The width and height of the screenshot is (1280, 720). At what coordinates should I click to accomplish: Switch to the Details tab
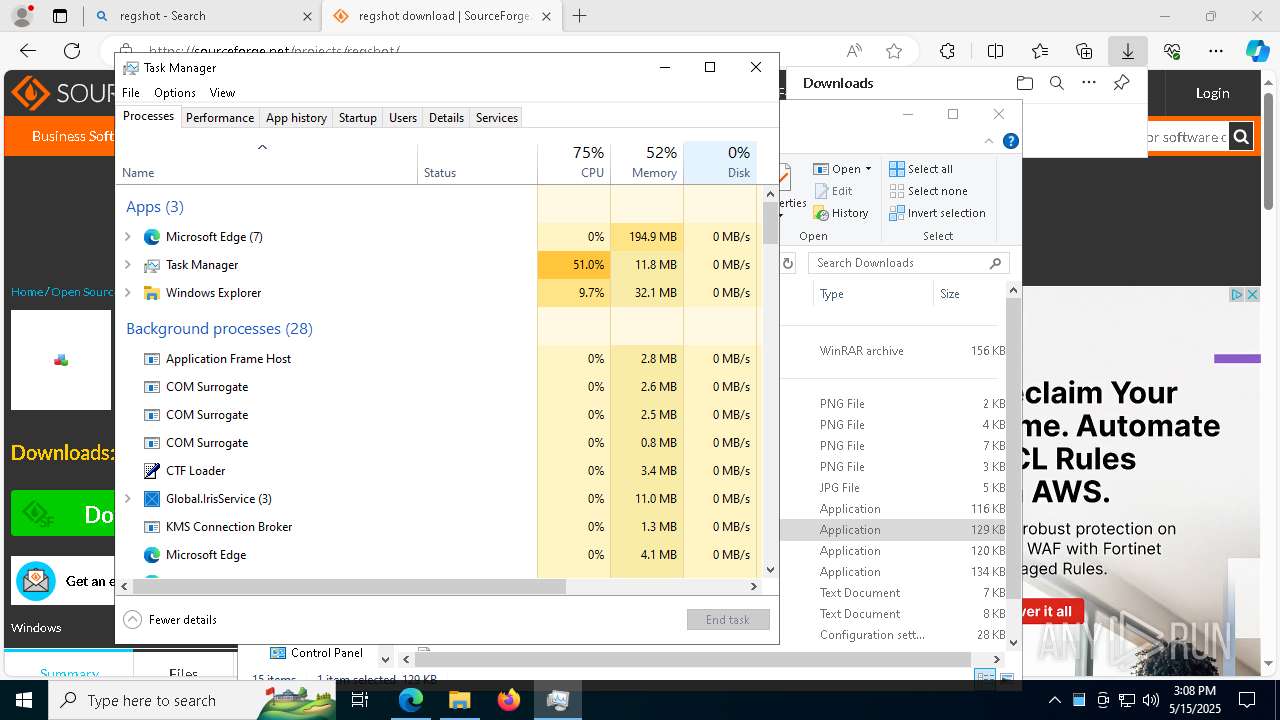coord(446,117)
